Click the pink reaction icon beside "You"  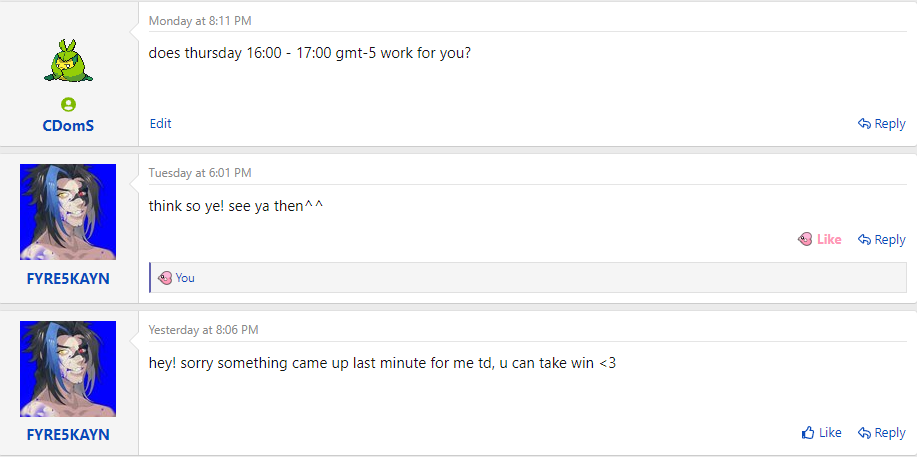pos(165,278)
